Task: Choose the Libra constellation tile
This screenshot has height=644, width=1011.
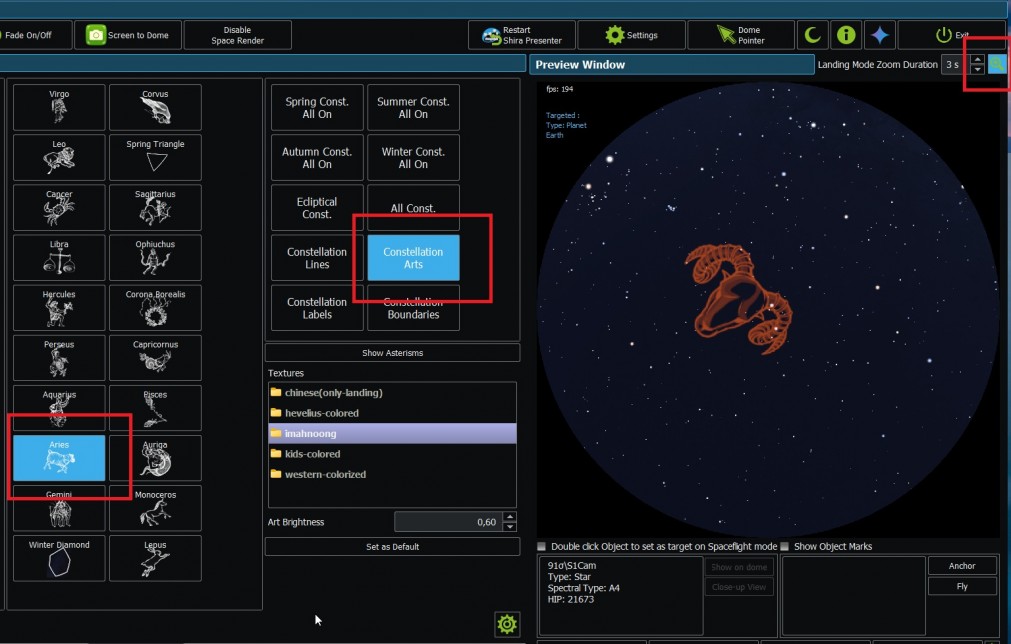Action: pyautogui.click(x=59, y=257)
